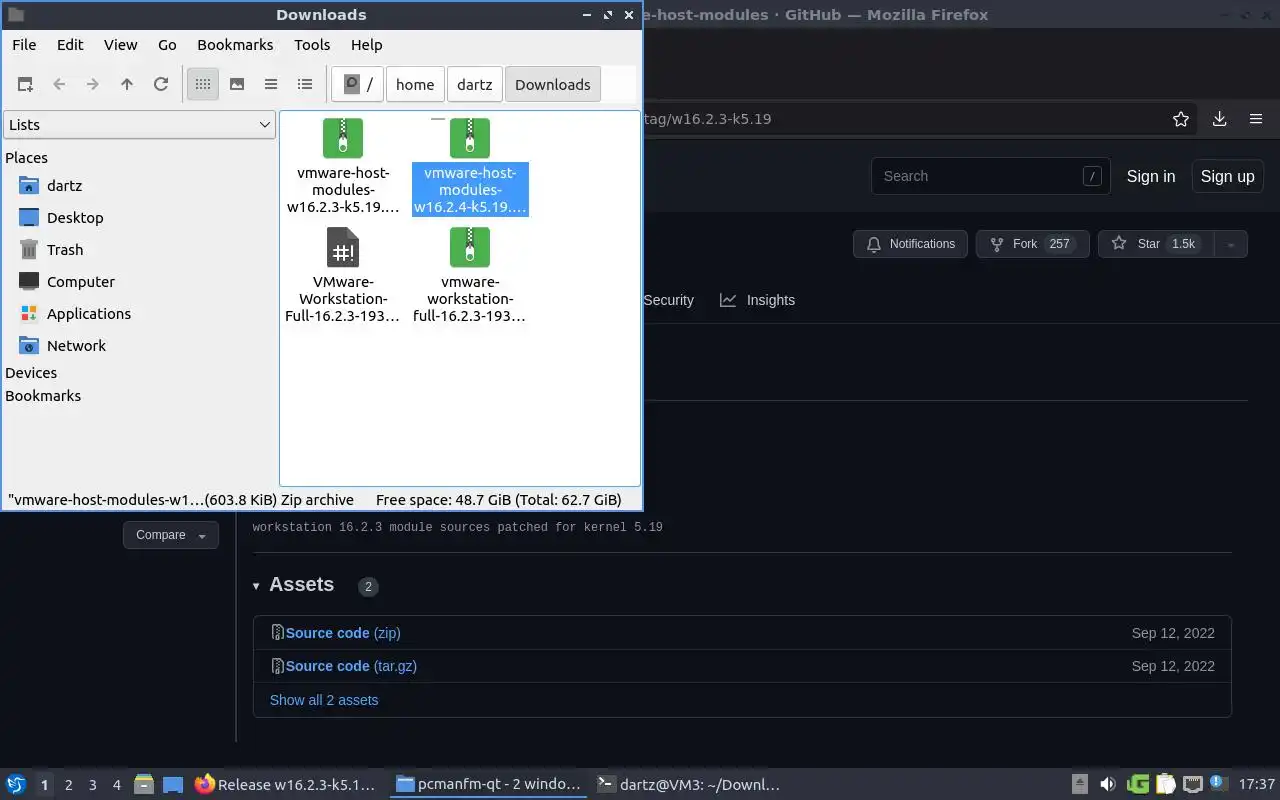This screenshot has width=1280, height=800.
Task: Open the Lists side pane dropdown
Action: tap(139, 125)
